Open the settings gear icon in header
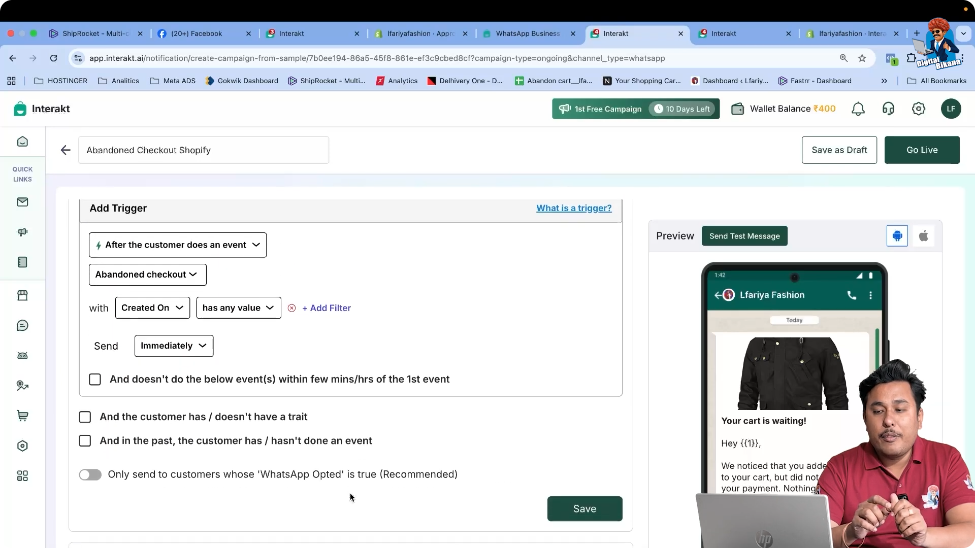 (x=918, y=109)
